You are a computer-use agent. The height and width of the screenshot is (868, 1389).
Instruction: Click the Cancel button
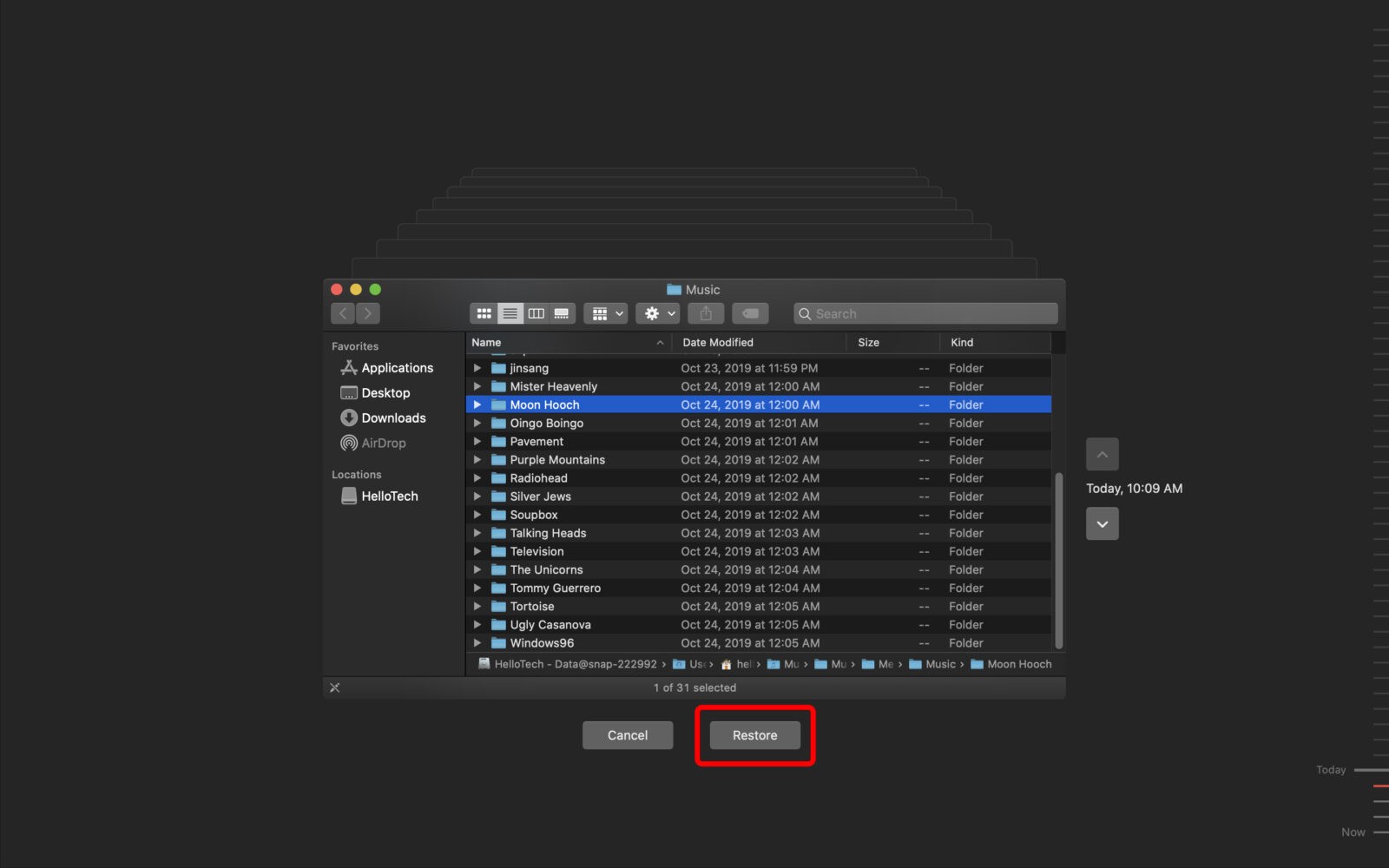pos(627,734)
